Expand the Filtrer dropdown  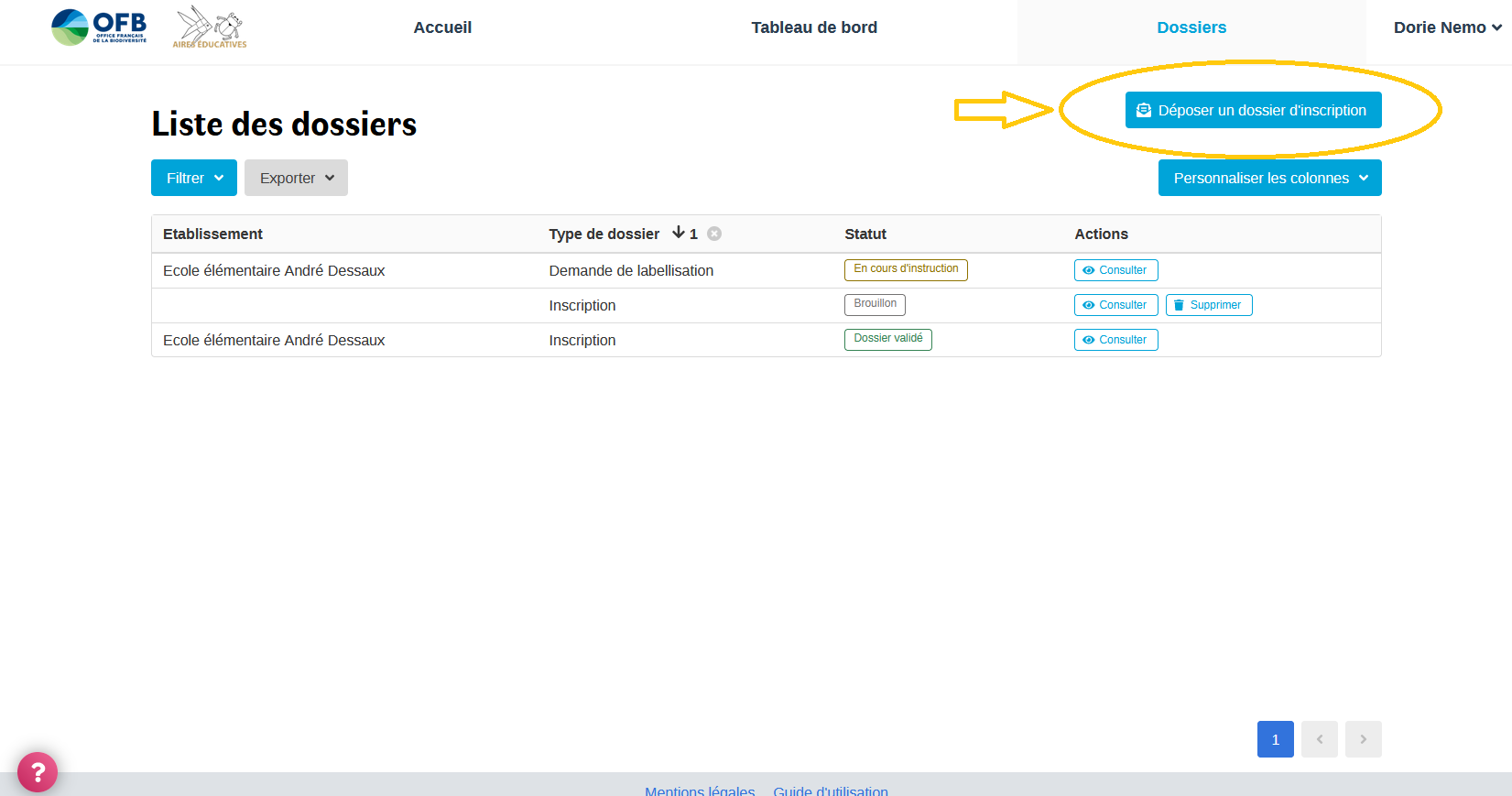(x=194, y=178)
